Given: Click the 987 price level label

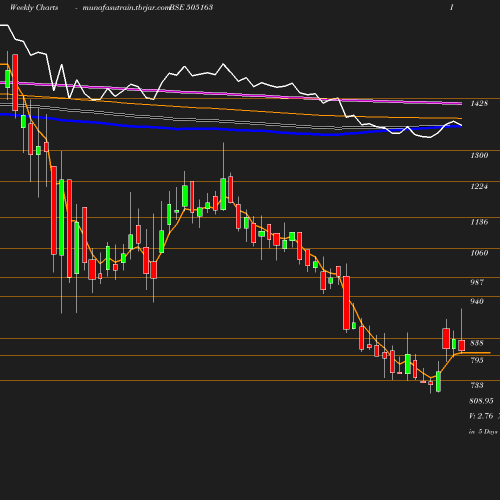Looking at the screenshot, I should click(477, 282).
